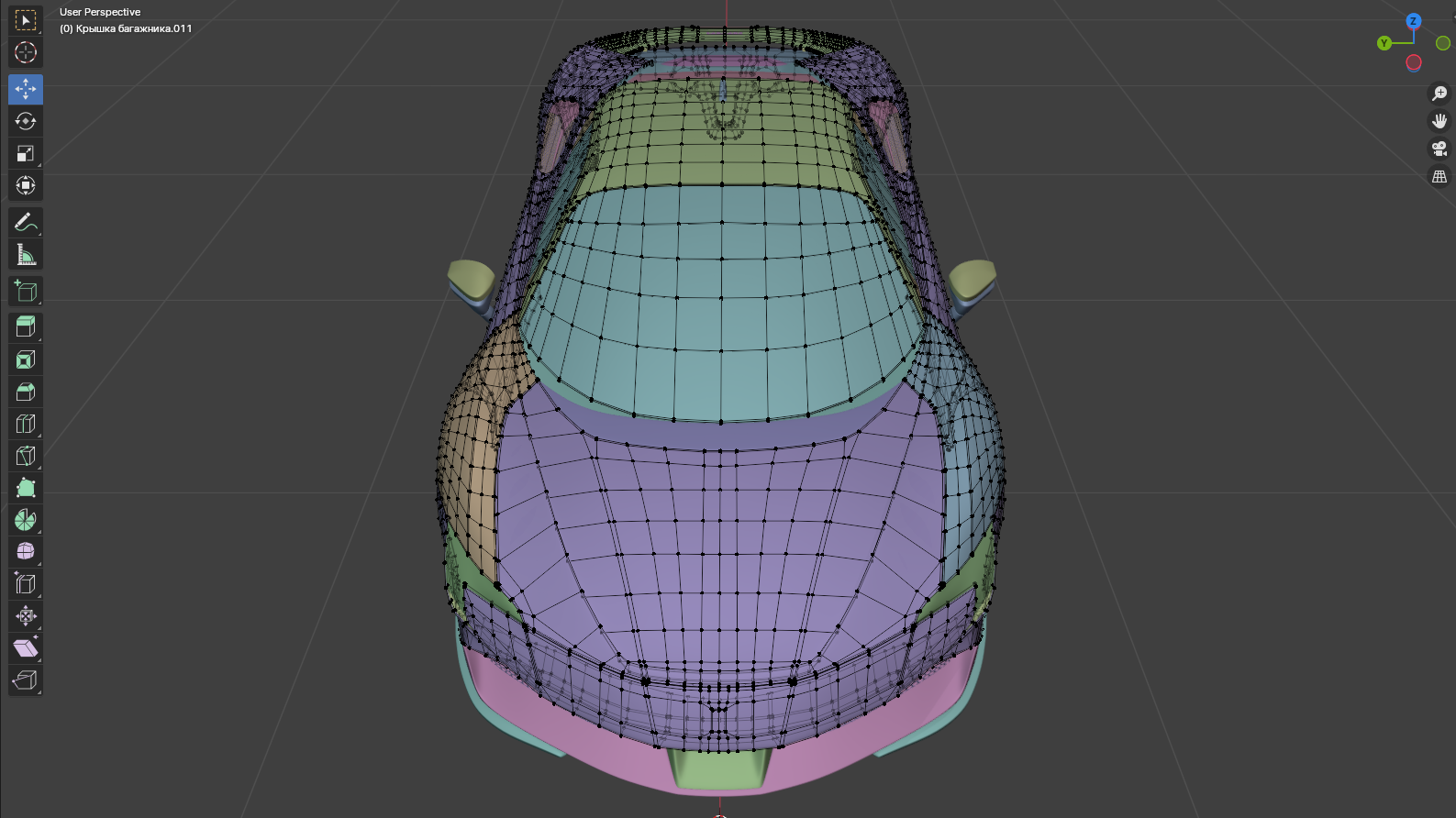Click the zoom magnifier viewport button

tap(1439, 94)
